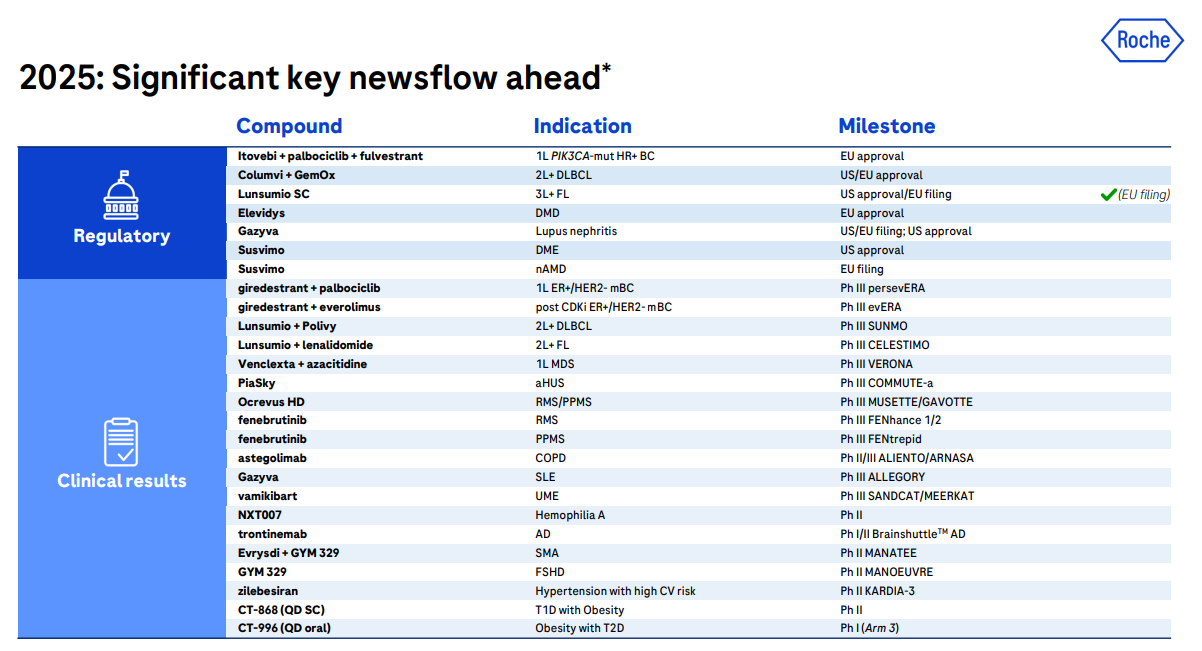Select 'Evrysdi + GYM 329' compound
This screenshot has width=1202, height=651.
point(288,553)
